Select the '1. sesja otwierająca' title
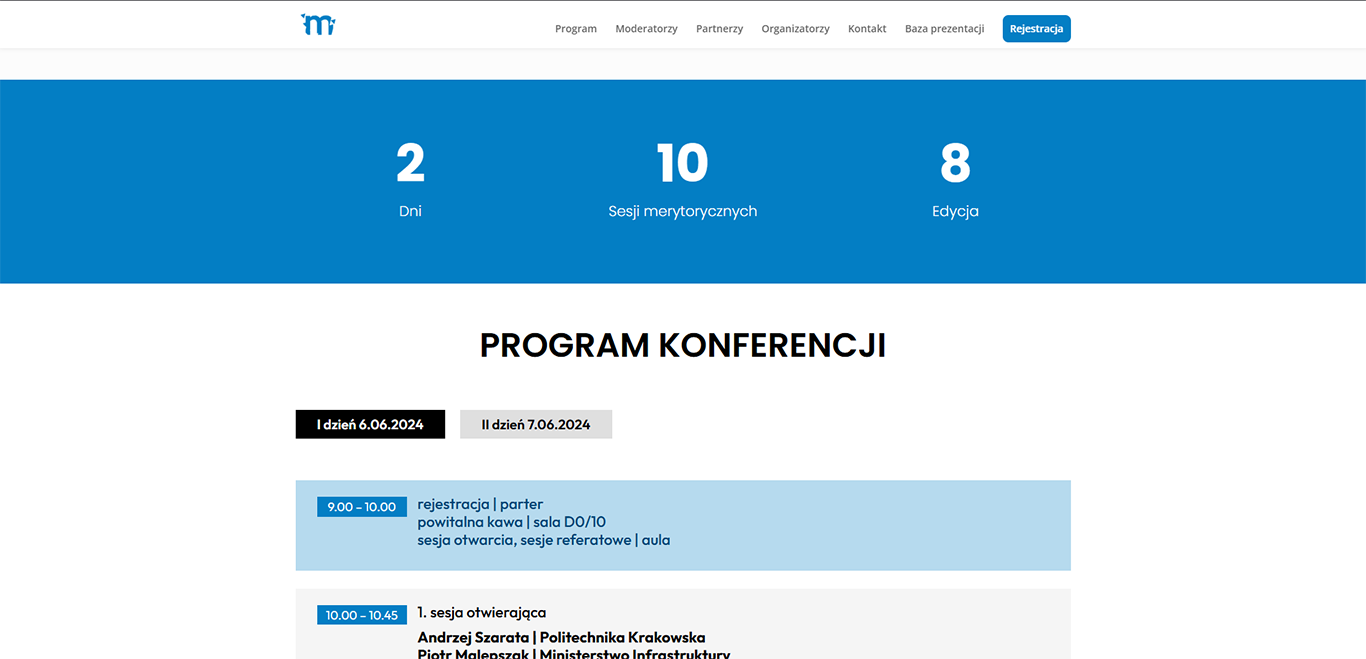Viewport: 1366px width, 659px height. [482, 613]
